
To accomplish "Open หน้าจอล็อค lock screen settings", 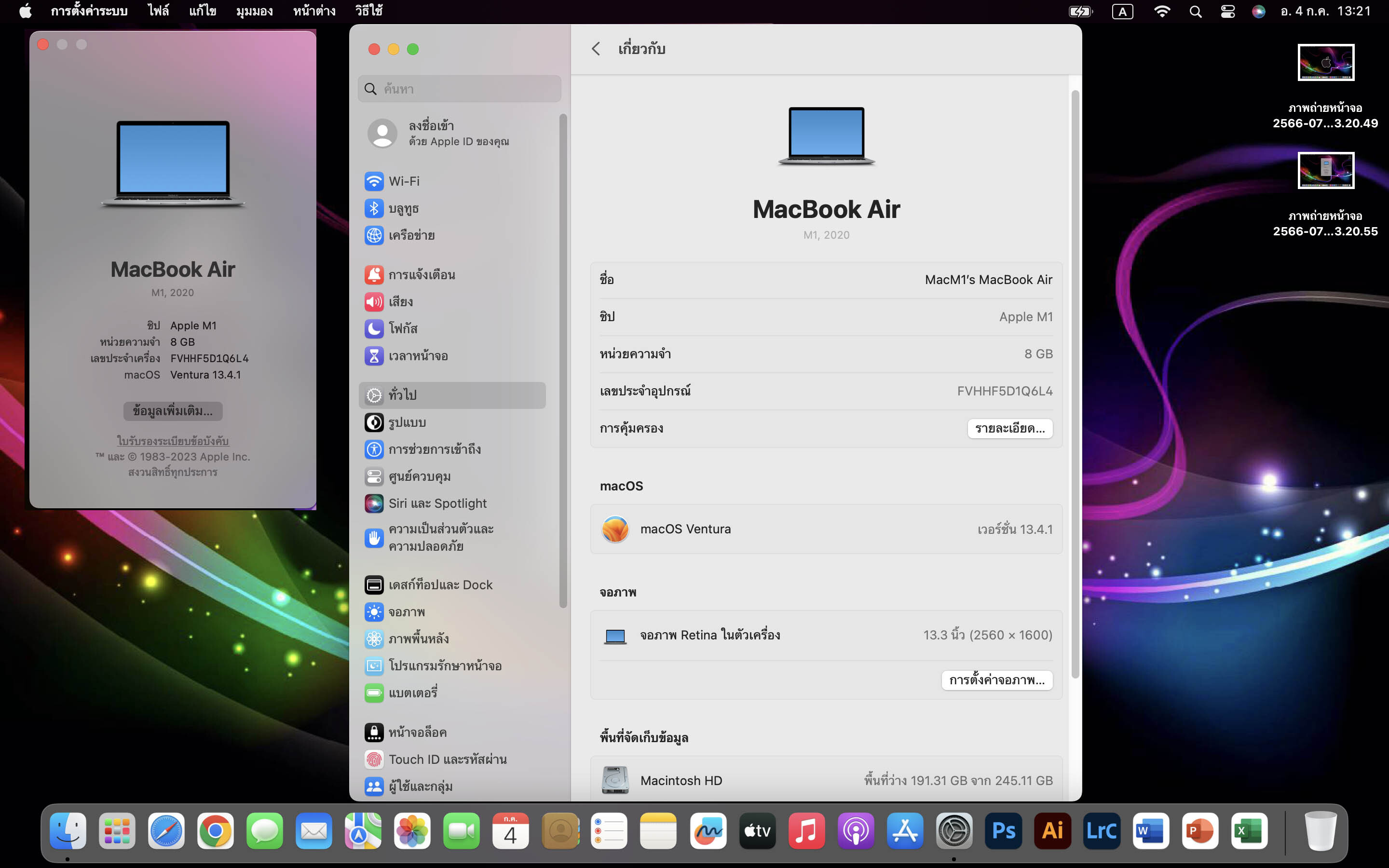I will [452, 732].
